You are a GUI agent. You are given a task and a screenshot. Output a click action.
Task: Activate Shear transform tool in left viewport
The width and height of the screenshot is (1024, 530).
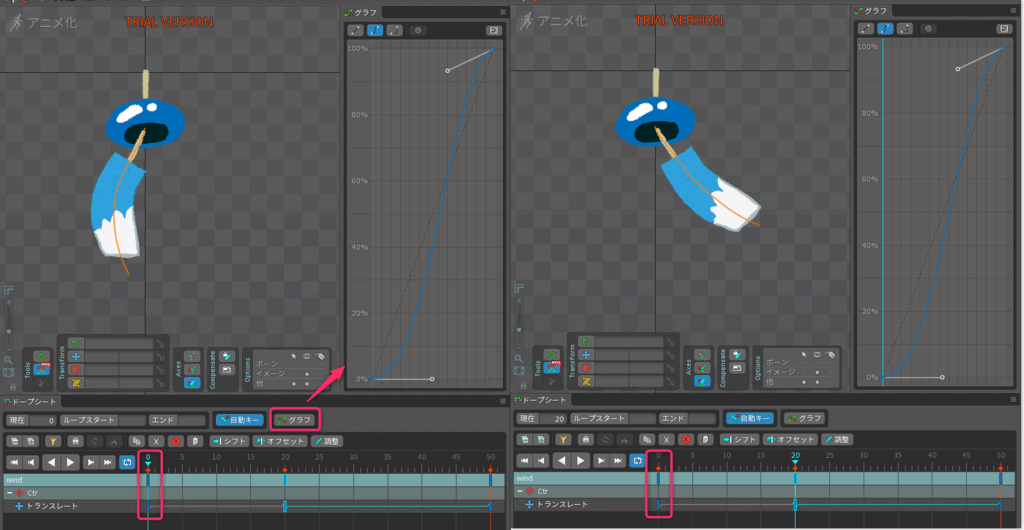(76, 382)
